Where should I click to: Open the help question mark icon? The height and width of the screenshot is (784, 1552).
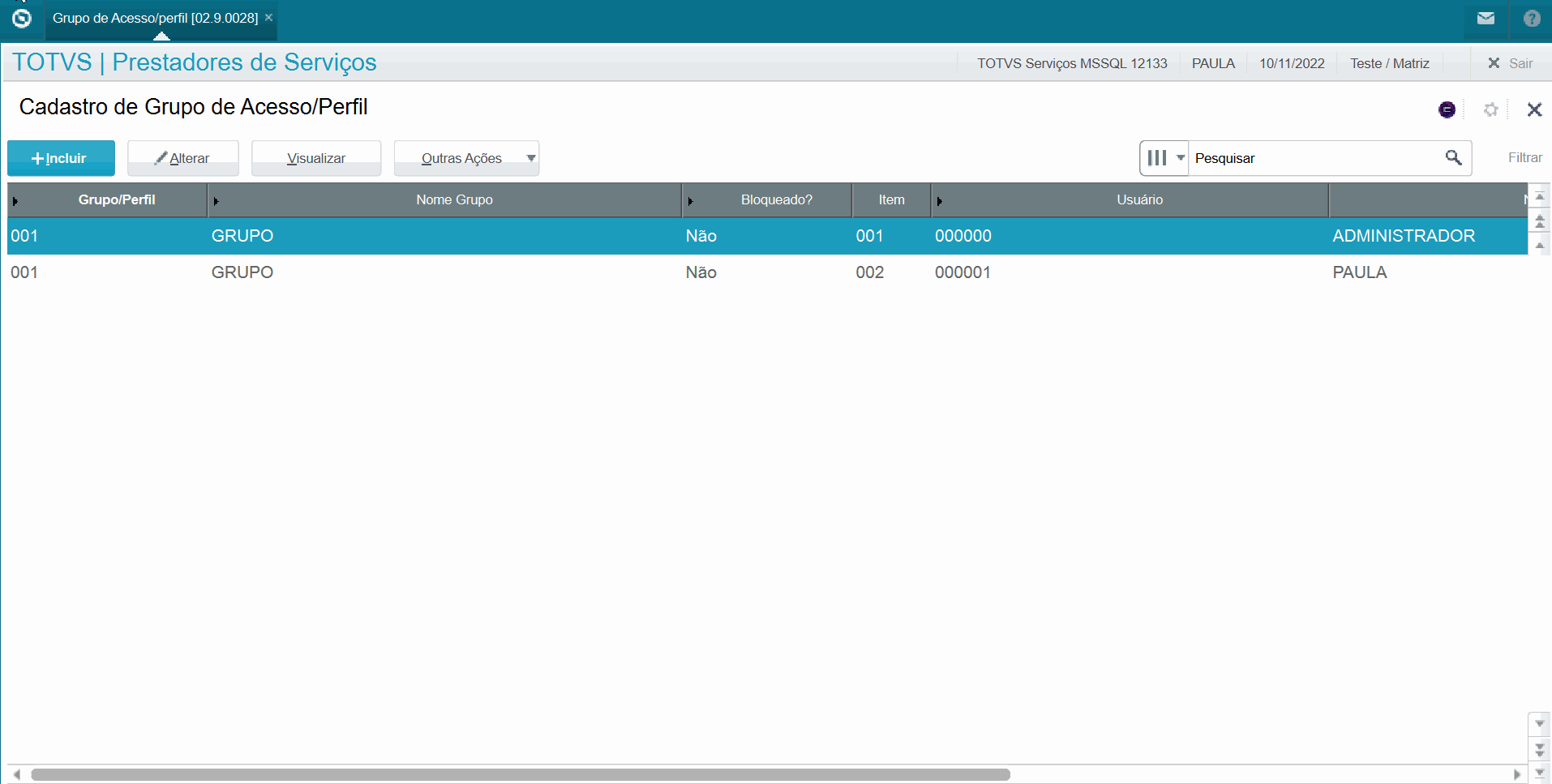click(x=1532, y=18)
